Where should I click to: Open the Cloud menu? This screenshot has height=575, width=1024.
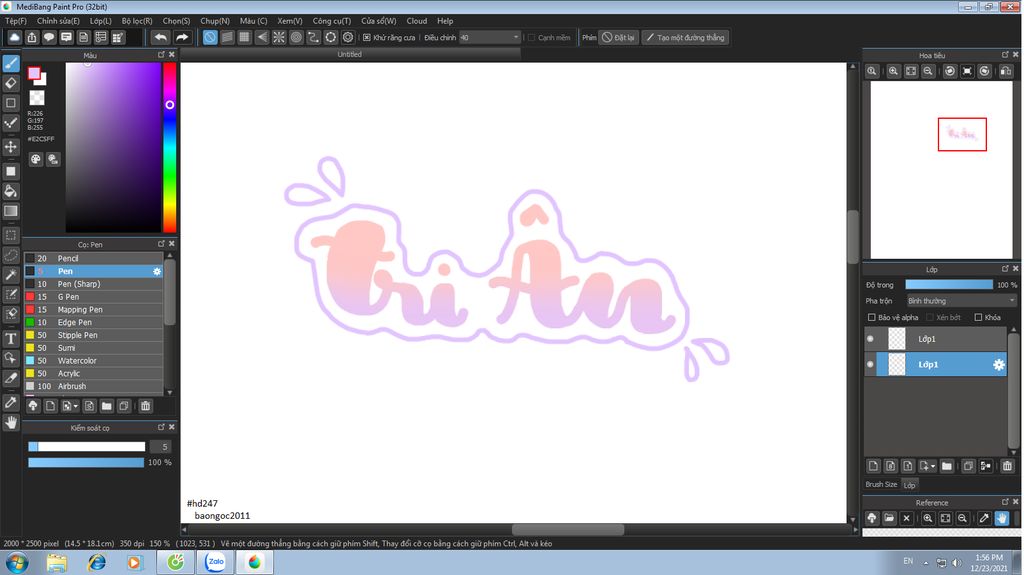[417, 21]
